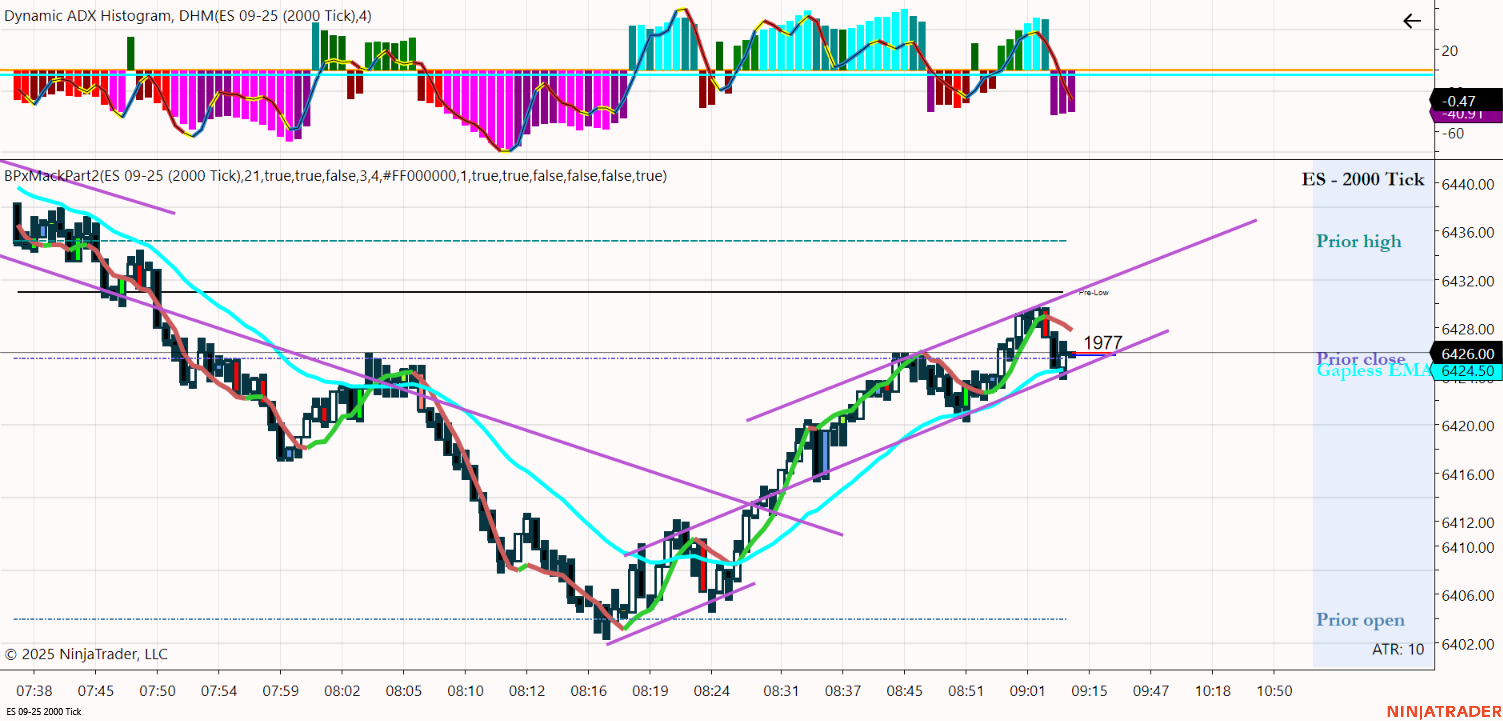Click the 6436.00 price axis label
Screen dimensions: 1503x721
pyautogui.click(x=1468, y=232)
